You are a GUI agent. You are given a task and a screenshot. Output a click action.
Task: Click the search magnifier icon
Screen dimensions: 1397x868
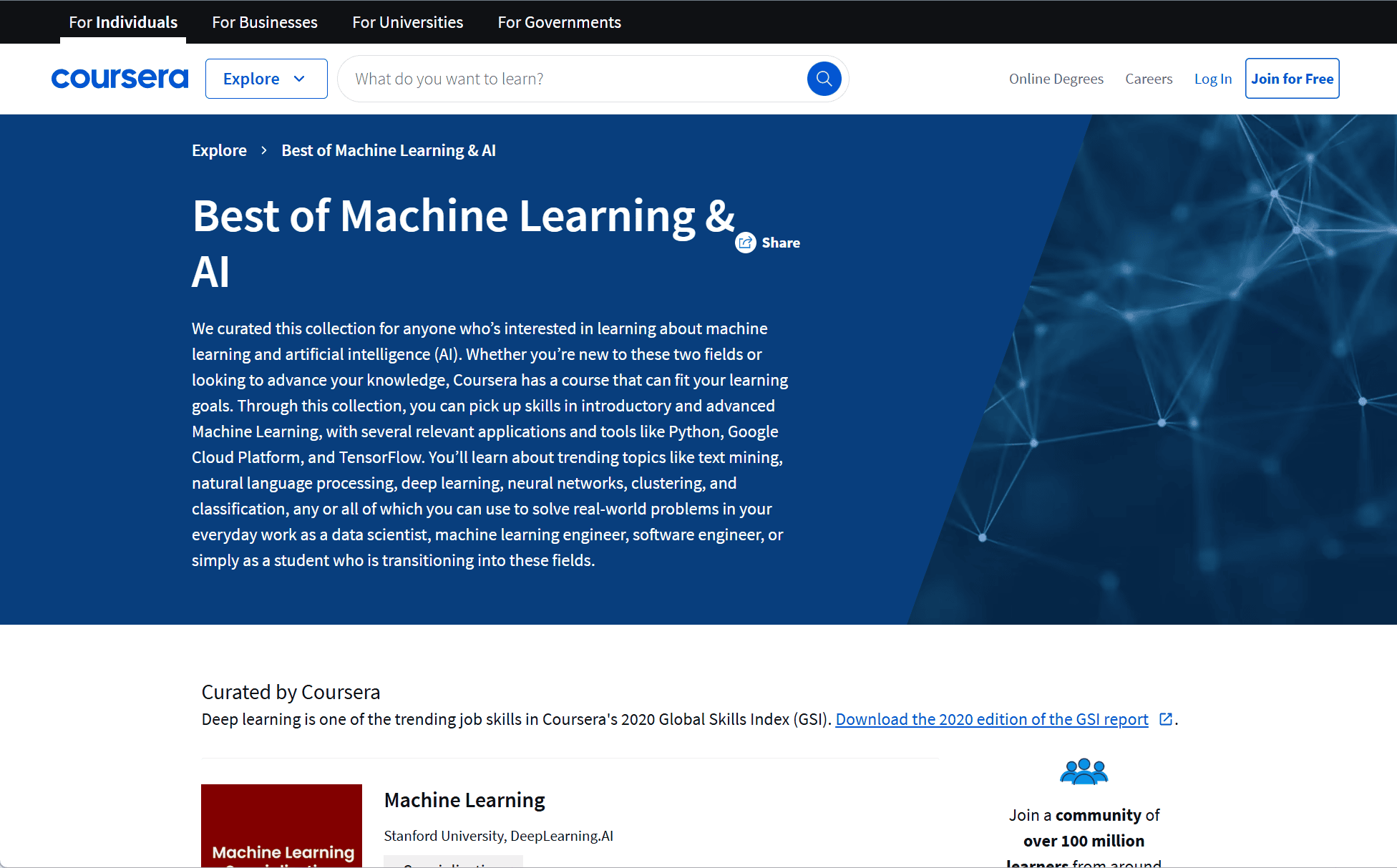pyautogui.click(x=824, y=78)
